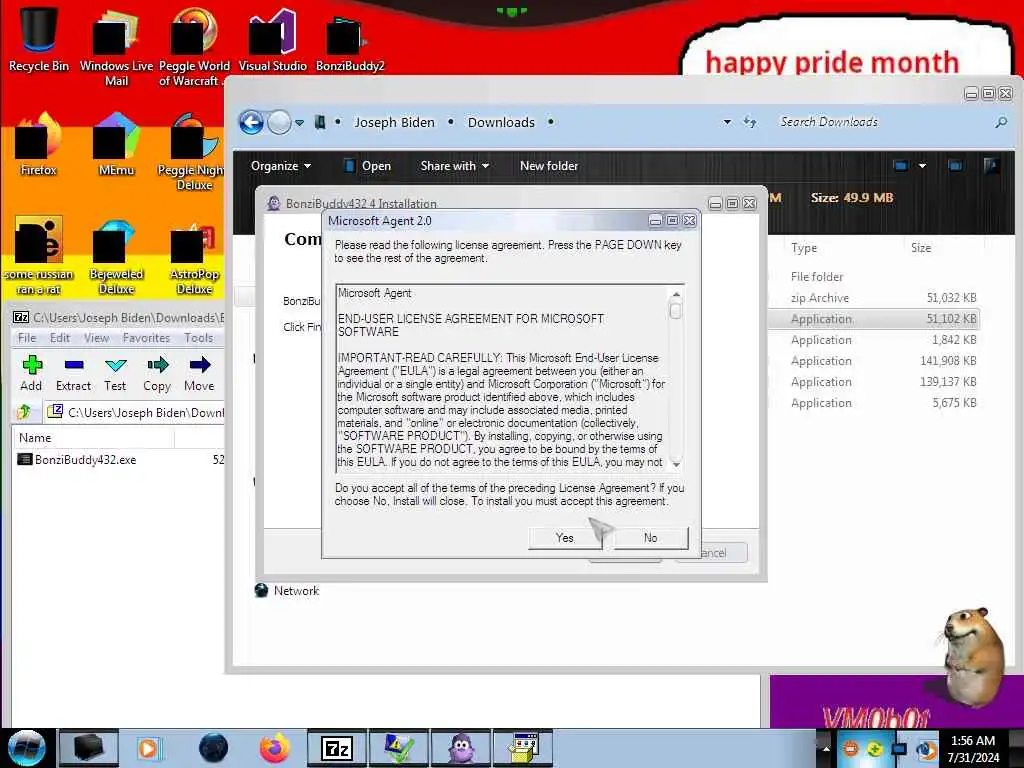Select the Firefox desktop icon
The height and width of the screenshot is (768, 1024).
tap(39, 145)
